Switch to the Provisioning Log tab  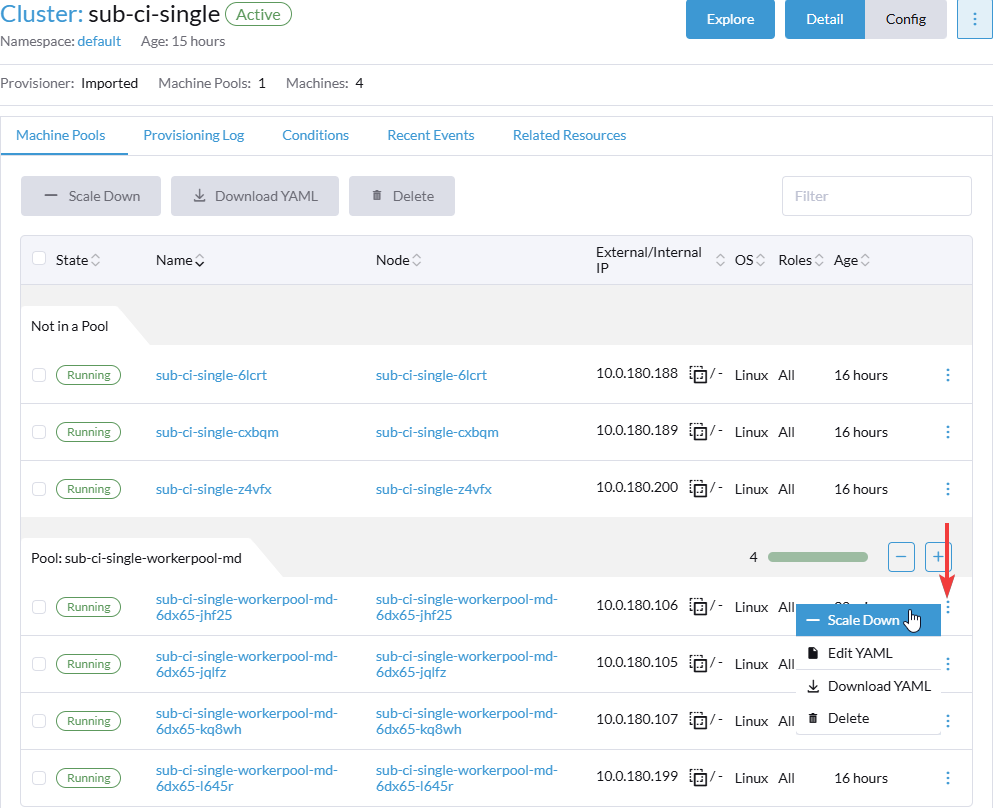[193, 136]
